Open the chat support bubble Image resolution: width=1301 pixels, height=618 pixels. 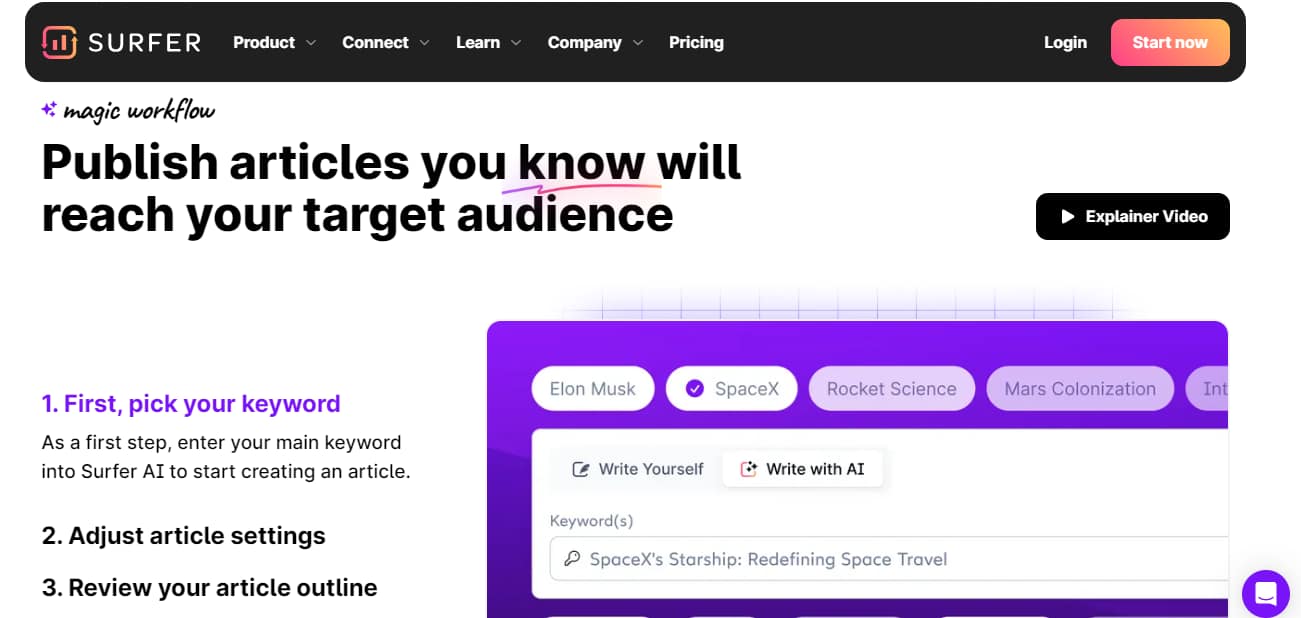1265,594
